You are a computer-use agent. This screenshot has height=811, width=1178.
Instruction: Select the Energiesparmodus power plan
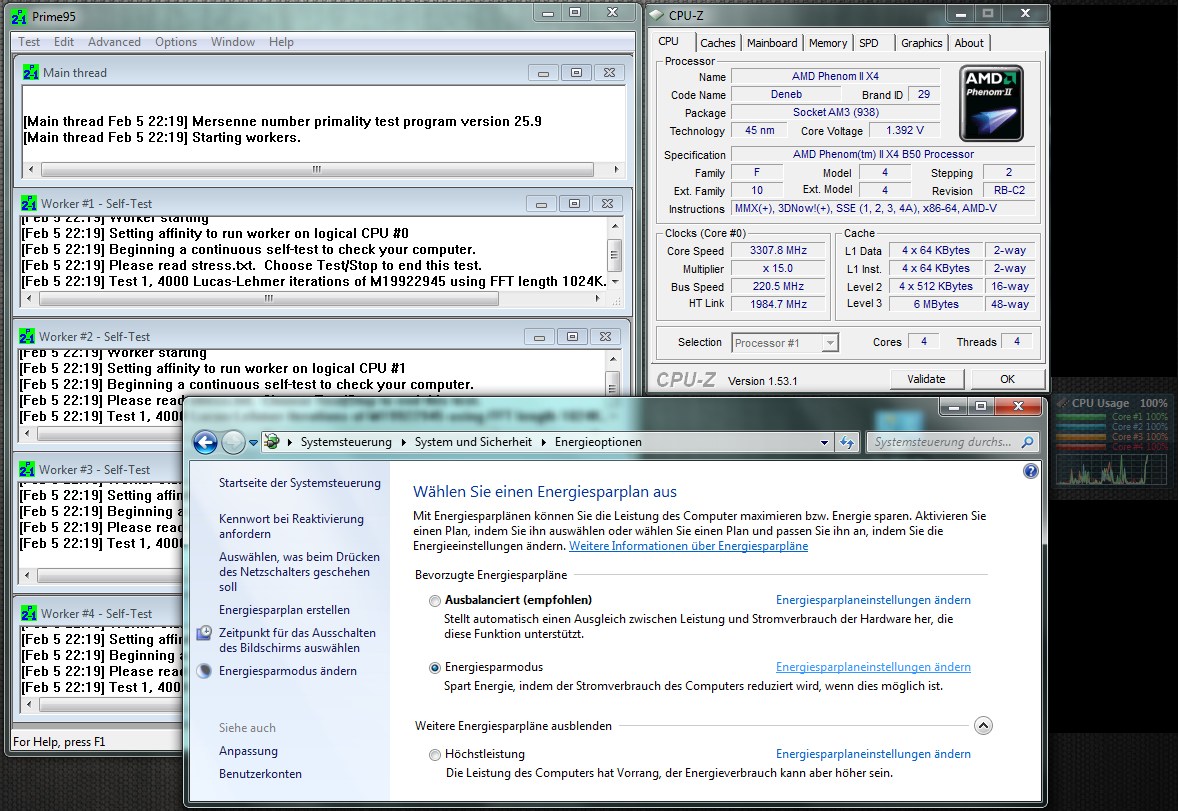(x=434, y=667)
